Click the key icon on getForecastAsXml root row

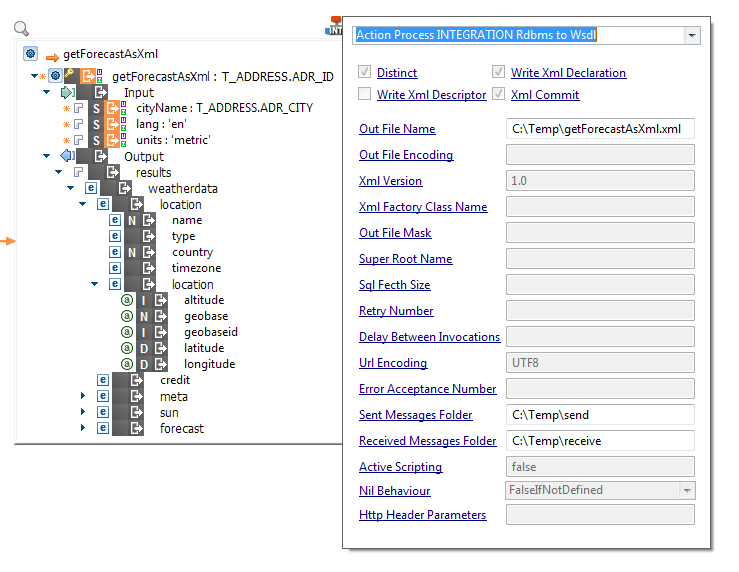click(x=69, y=73)
